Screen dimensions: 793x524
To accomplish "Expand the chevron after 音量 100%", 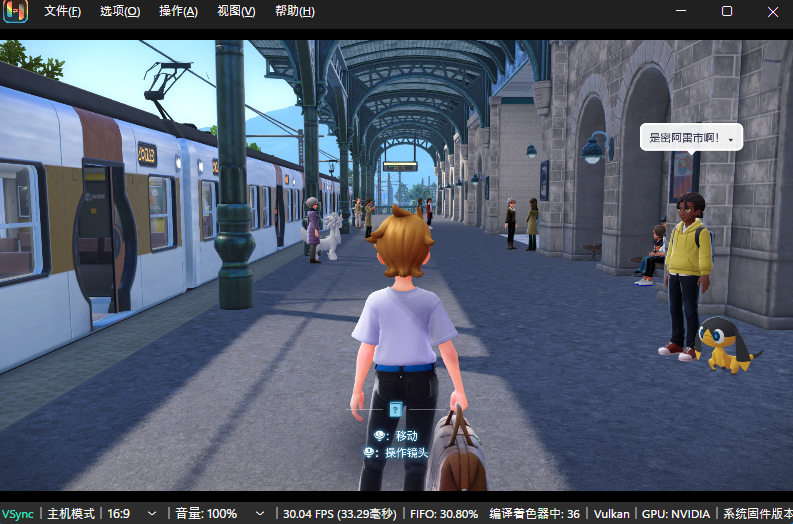I will click(259, 513).
